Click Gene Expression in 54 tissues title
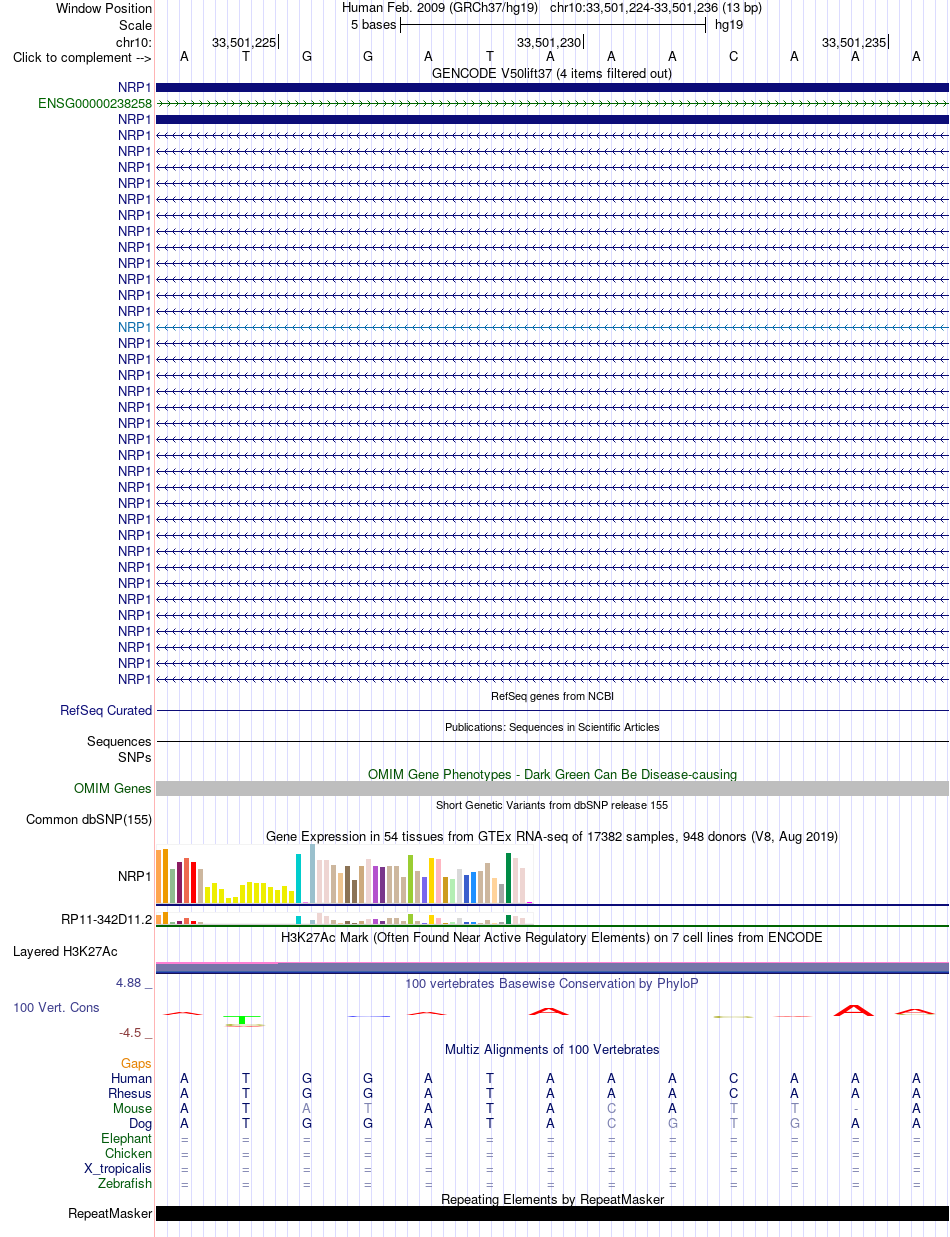950x1237 pixels. 552,836
